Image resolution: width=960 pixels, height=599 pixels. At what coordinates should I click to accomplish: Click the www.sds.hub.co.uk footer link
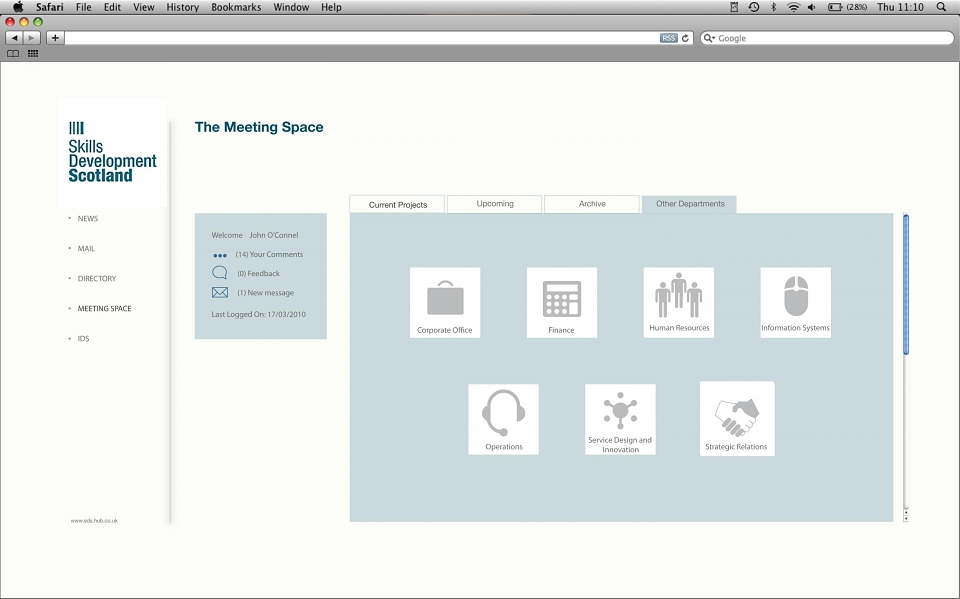click(94, 521)
